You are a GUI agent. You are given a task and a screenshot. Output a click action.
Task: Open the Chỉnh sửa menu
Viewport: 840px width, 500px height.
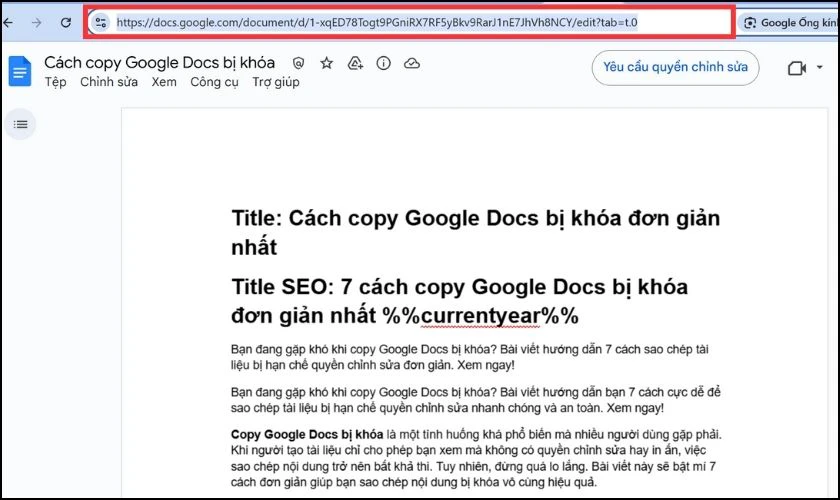(109, 82)
